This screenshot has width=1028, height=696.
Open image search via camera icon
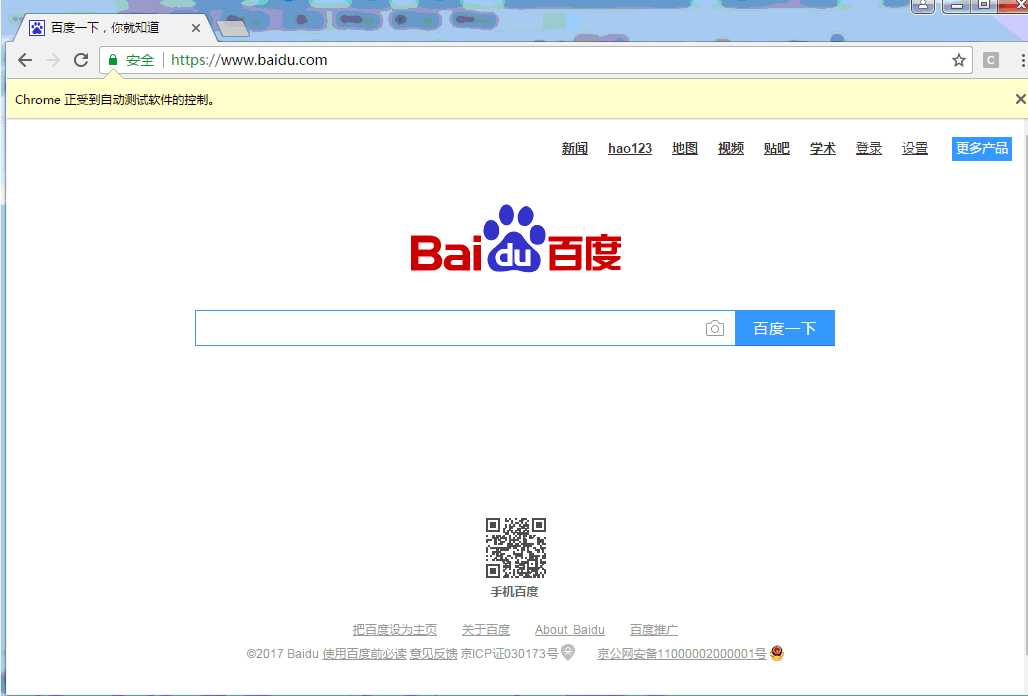(x=715, y=328)
